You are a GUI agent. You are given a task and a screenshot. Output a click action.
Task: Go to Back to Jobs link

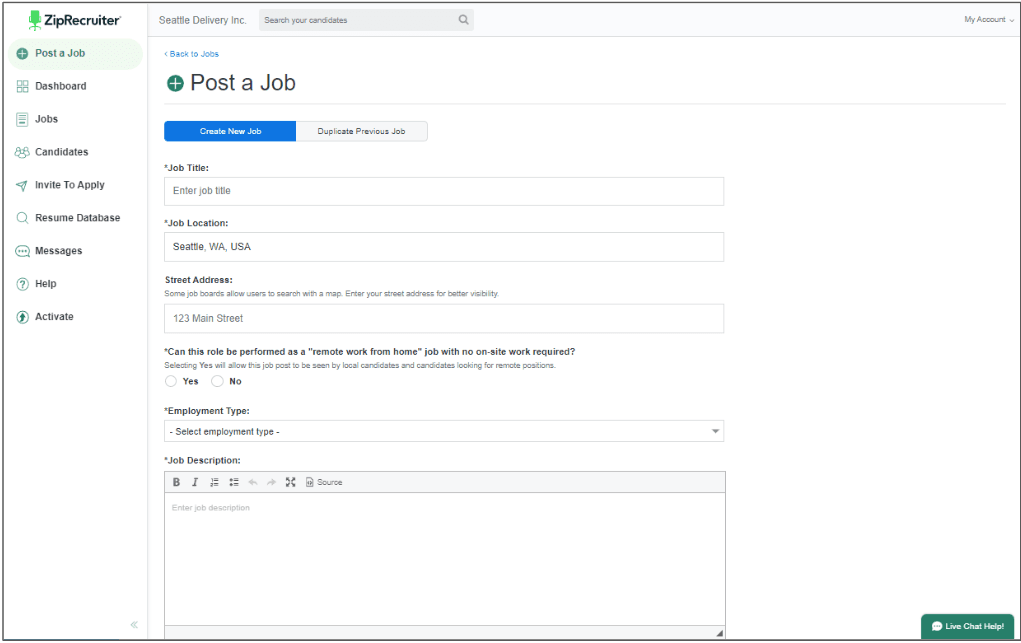click(192, 54)
